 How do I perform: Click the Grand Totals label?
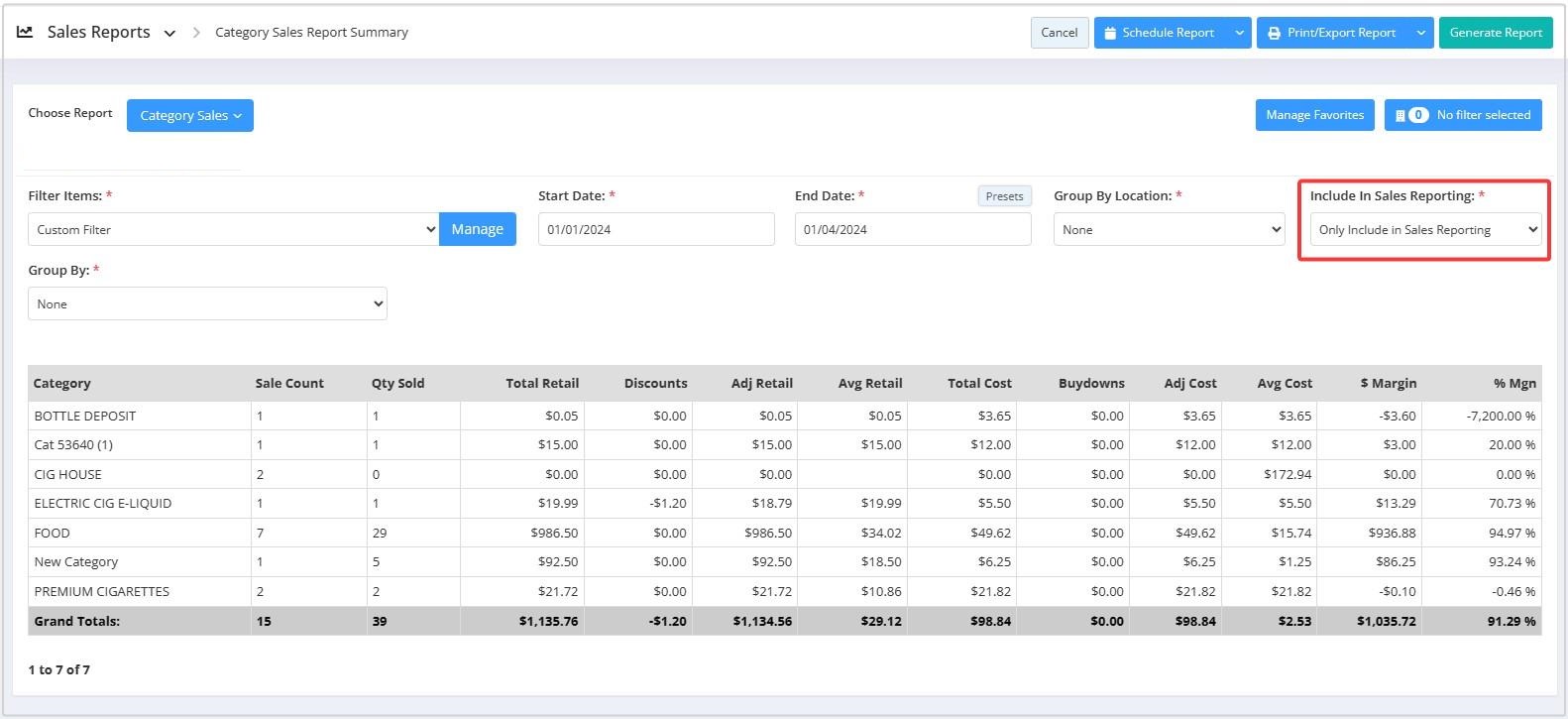pos(76,621)
